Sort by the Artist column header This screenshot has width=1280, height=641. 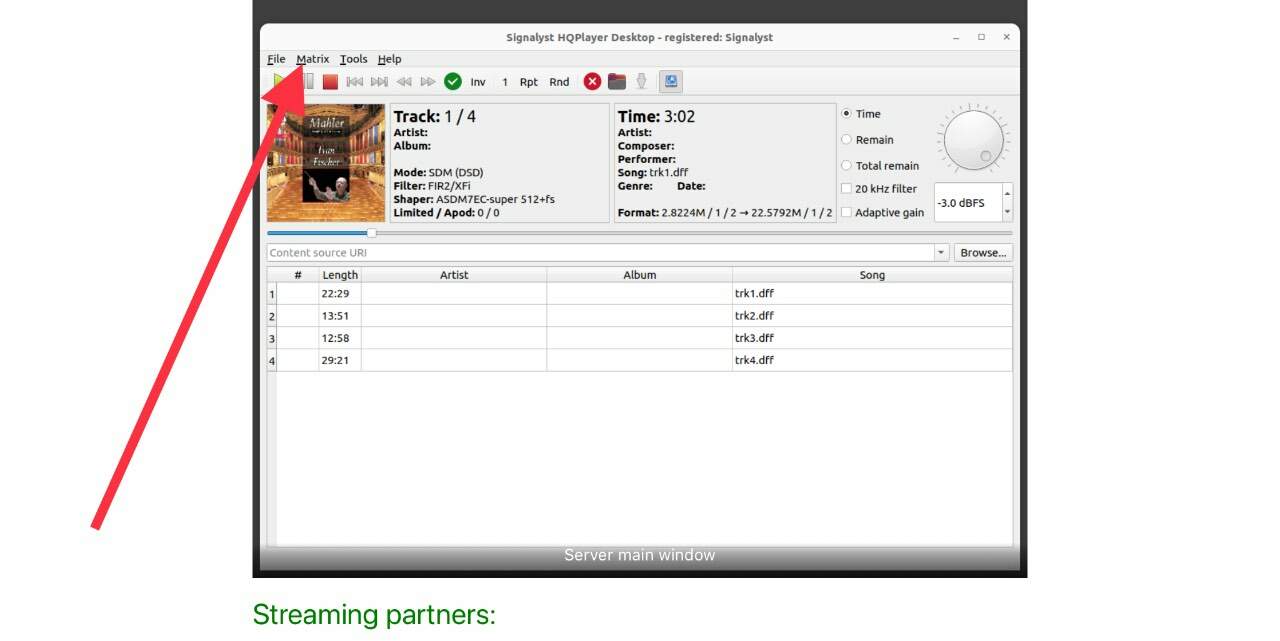[x=454, y=275]
